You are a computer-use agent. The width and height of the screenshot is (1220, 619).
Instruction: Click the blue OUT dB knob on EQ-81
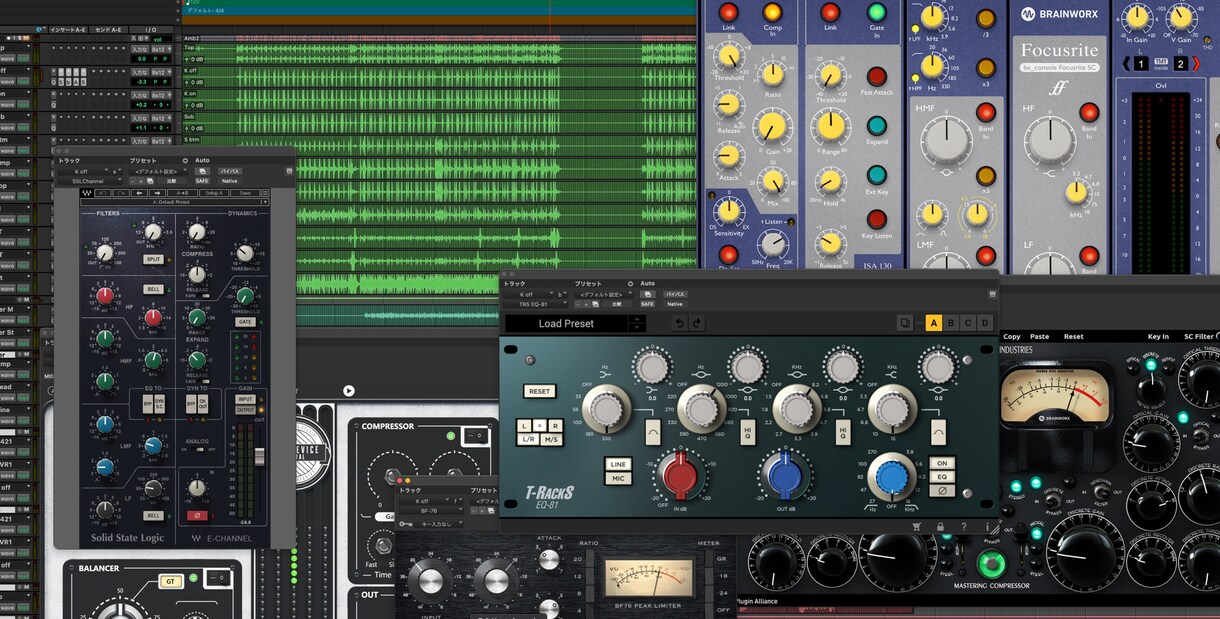[x=785, y=474]
